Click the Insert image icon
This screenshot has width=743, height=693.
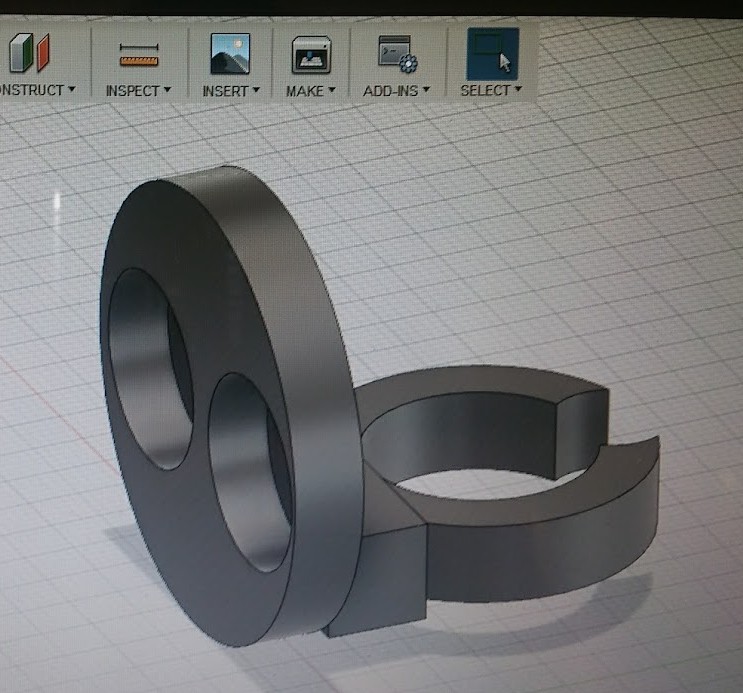230,54
